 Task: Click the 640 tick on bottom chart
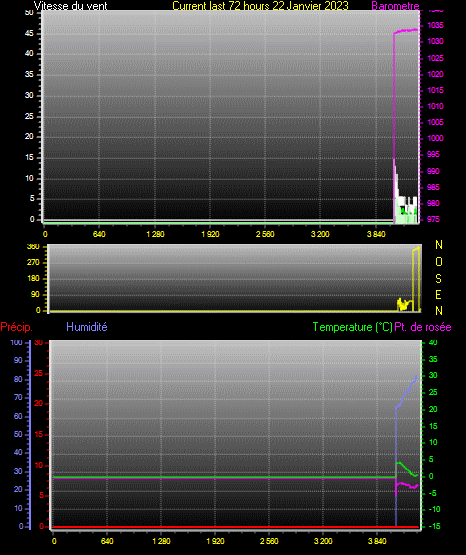107,541
